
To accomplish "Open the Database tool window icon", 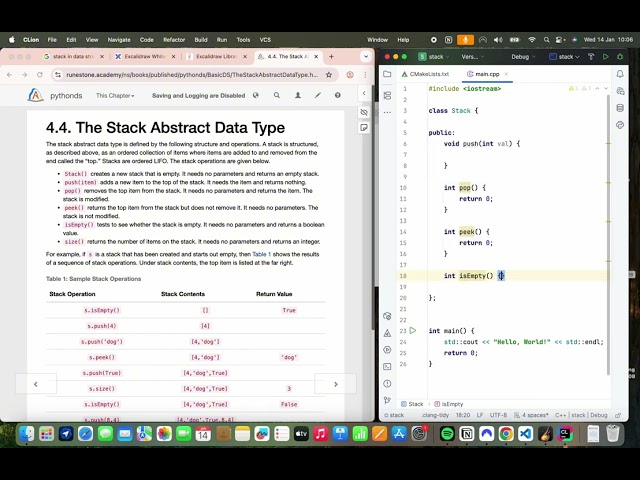I will pos(620,108).
